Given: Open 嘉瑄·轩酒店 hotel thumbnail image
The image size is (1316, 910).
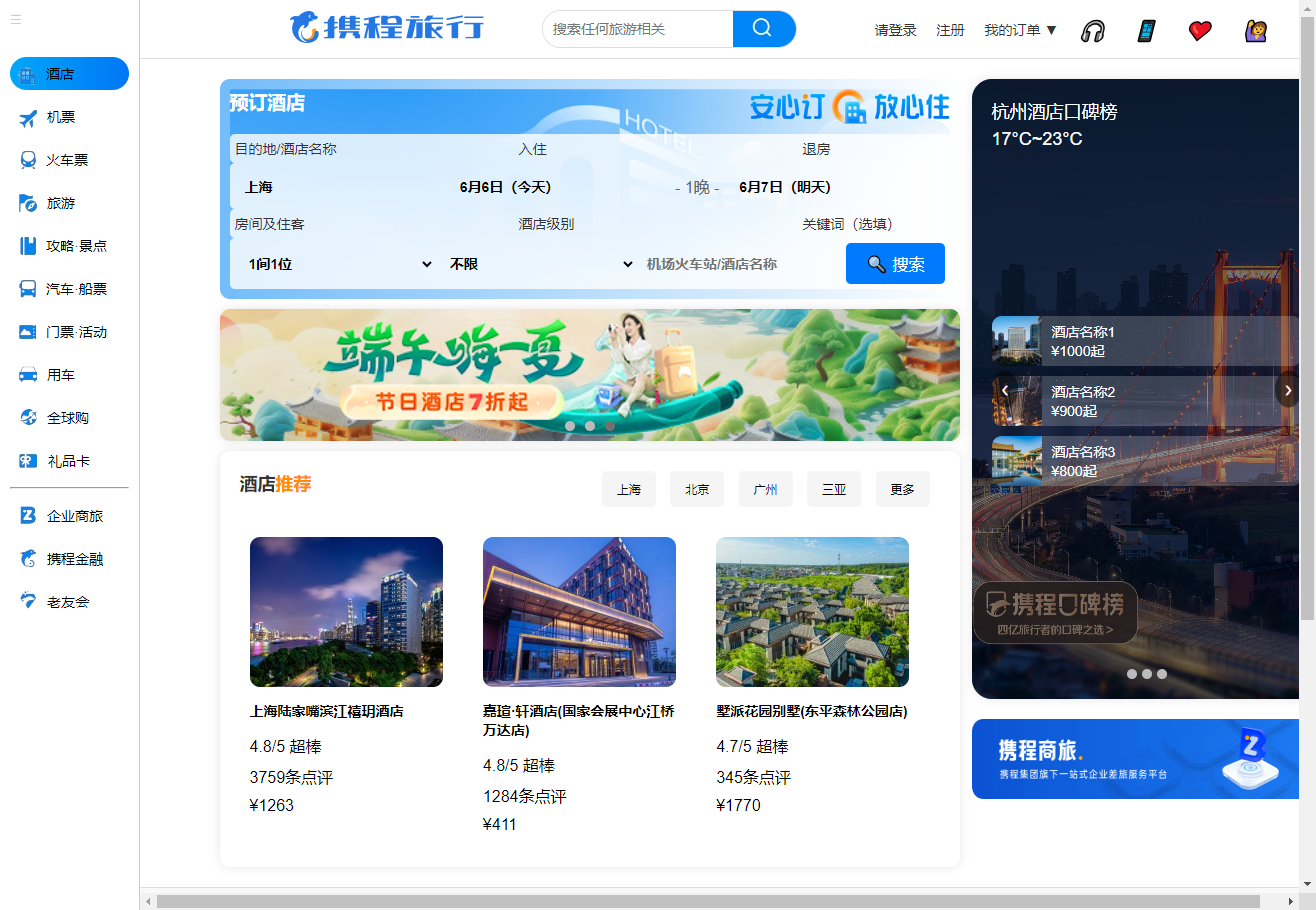Looking at the screenshot, I should click(579, 612).
